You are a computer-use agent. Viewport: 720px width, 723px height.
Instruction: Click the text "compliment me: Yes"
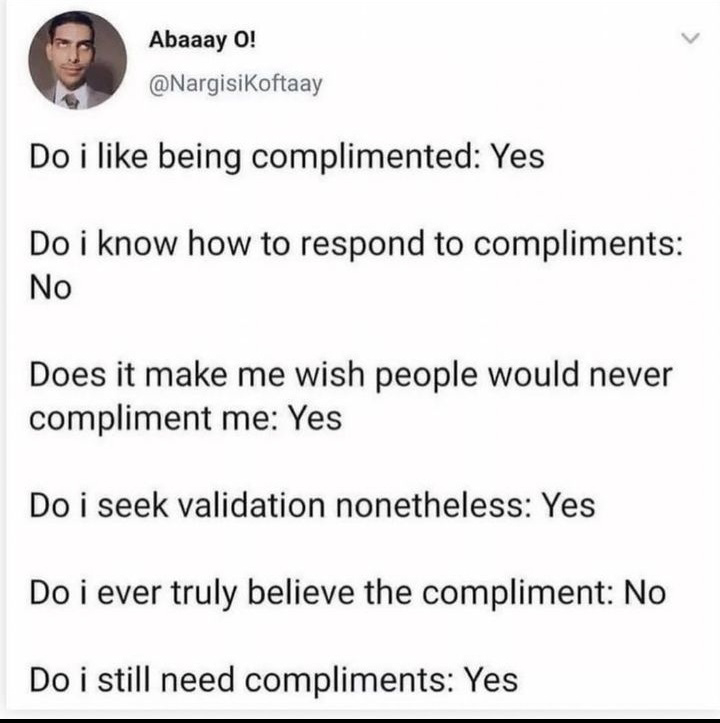pyautogui.click(x=185, y=418)
